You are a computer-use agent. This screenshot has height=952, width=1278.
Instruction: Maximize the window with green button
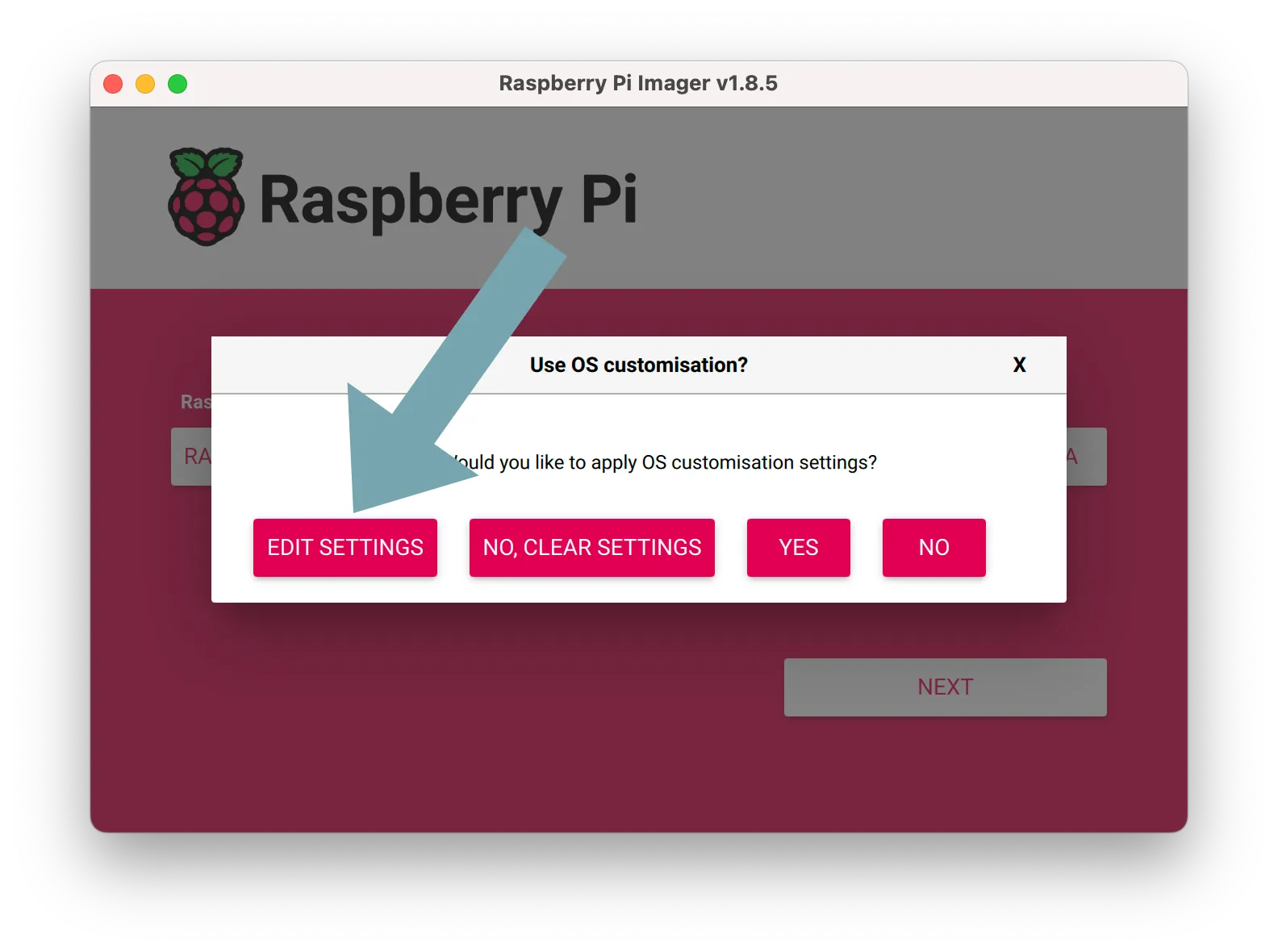coord(177,84)
